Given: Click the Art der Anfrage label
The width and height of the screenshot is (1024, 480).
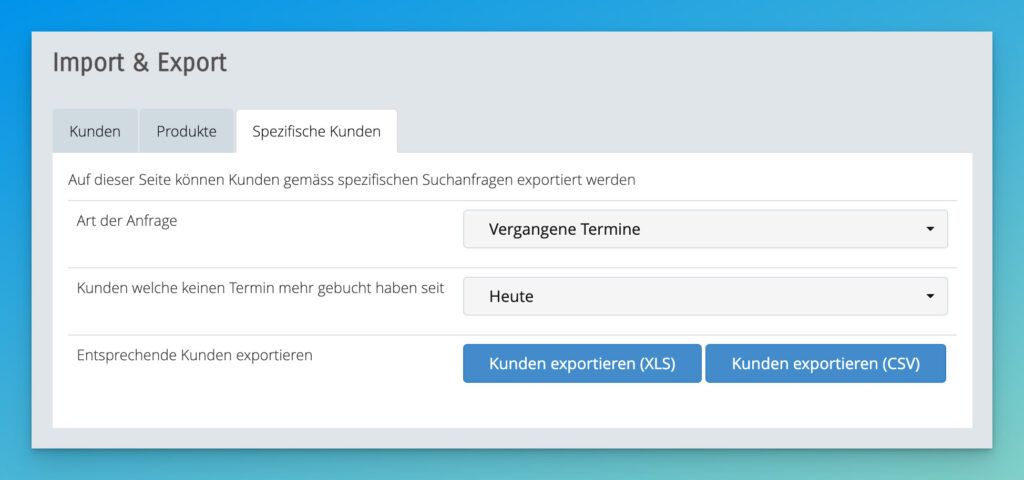Looking at the screenshot, I should (127, 221).
